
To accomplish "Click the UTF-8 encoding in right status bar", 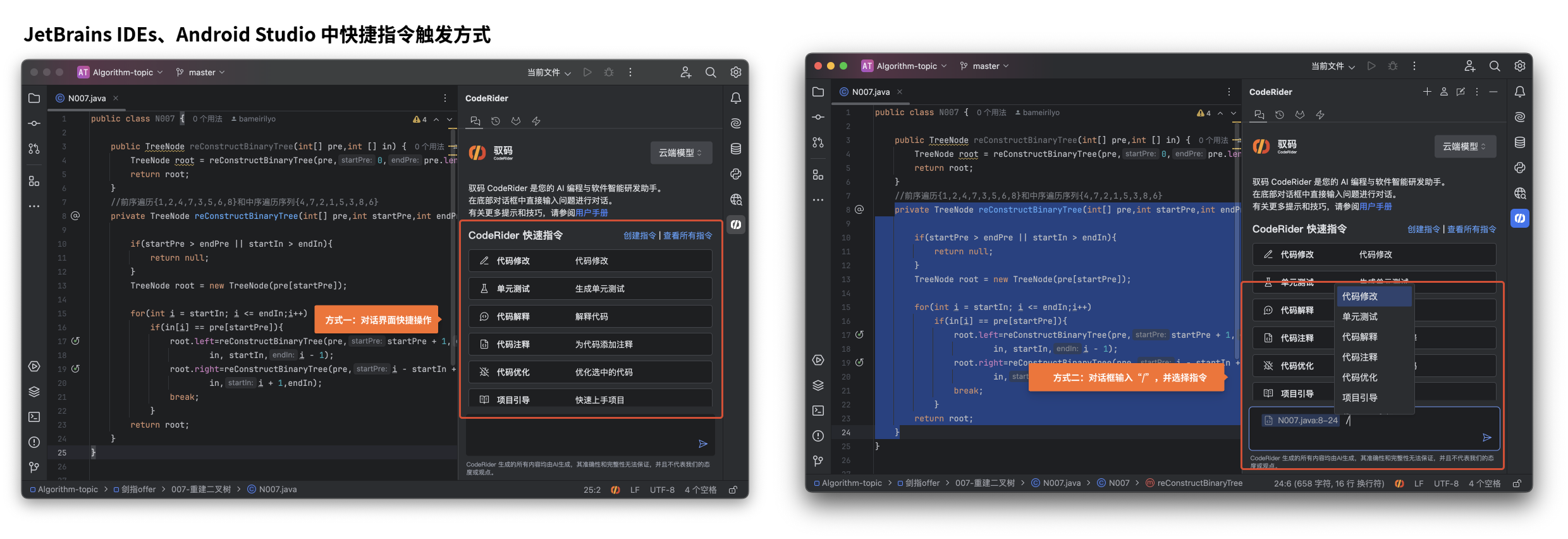I will pyautogui.click(x=1446, y=483).
